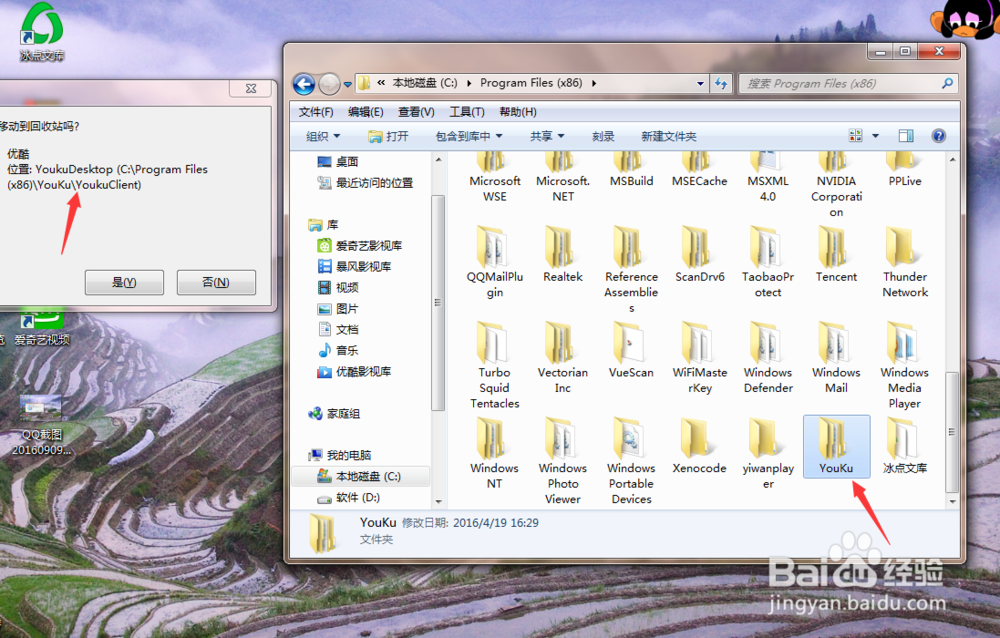This screenshot has width=1000, height=638.
Task: Select the Turbo Squid Tentacles folder
Action: (495, 365)
